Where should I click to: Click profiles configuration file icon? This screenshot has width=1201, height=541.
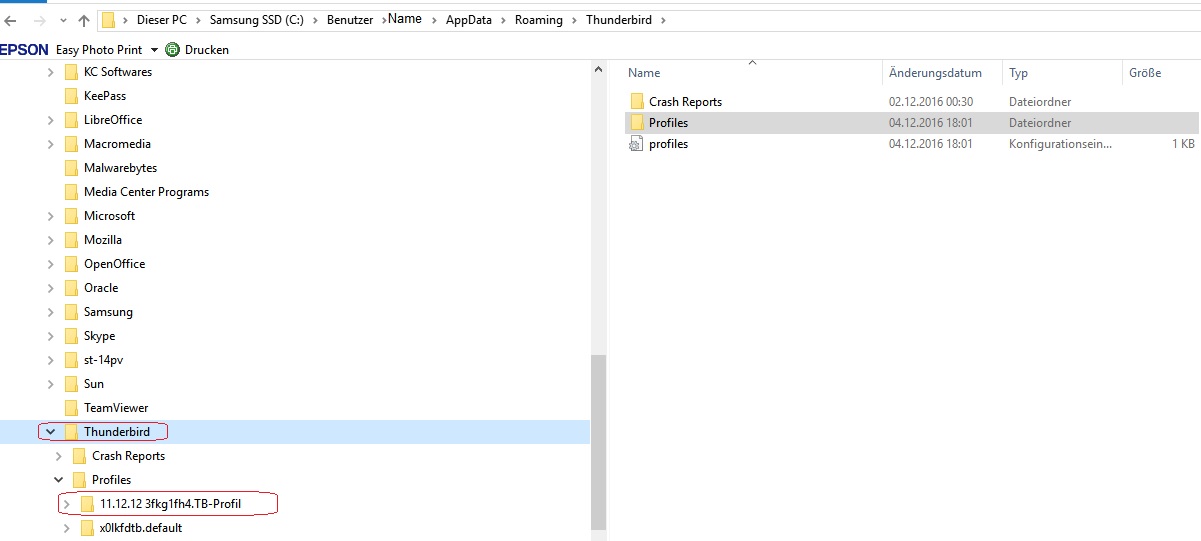(x=637, y=144)
